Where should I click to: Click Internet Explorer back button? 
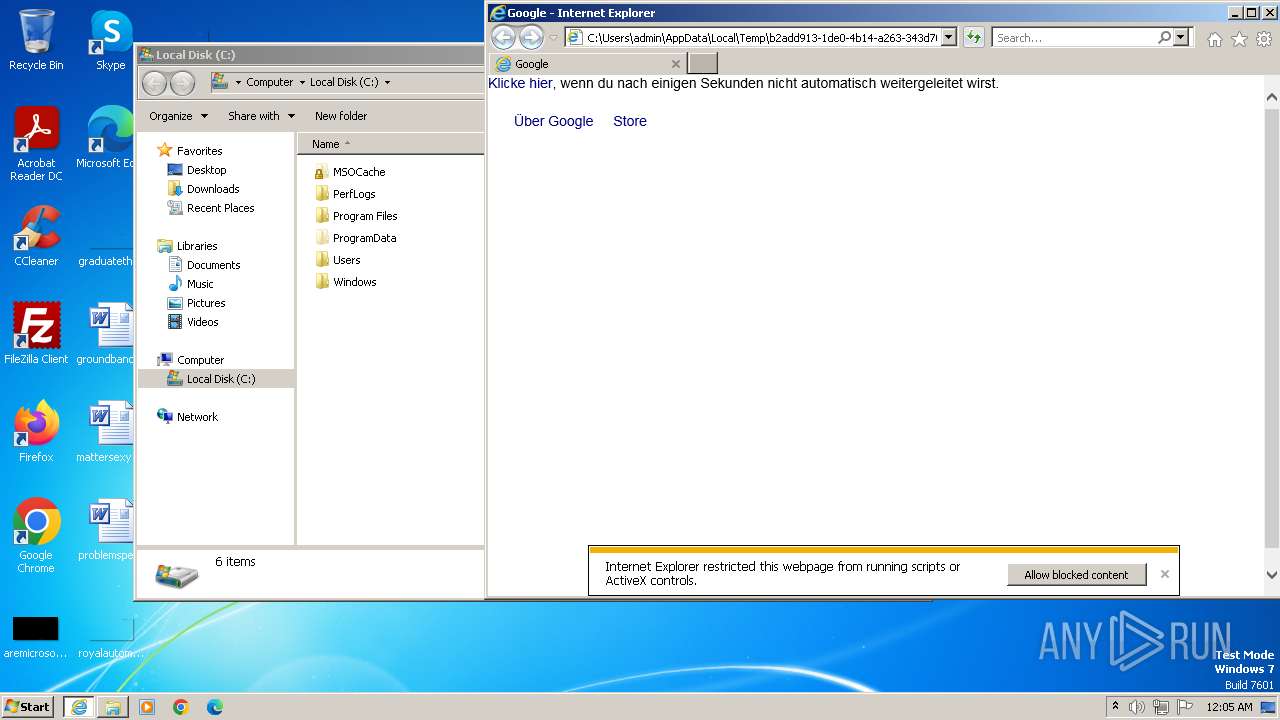tap(503, 38)
